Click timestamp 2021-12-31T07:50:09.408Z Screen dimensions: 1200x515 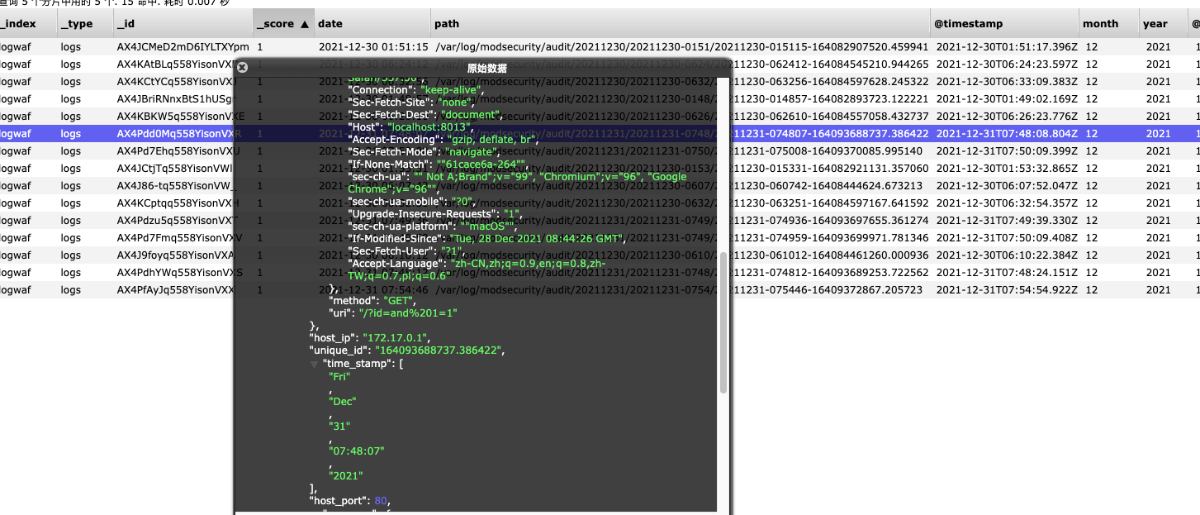pyautogui.click(x=1005, y=237)
